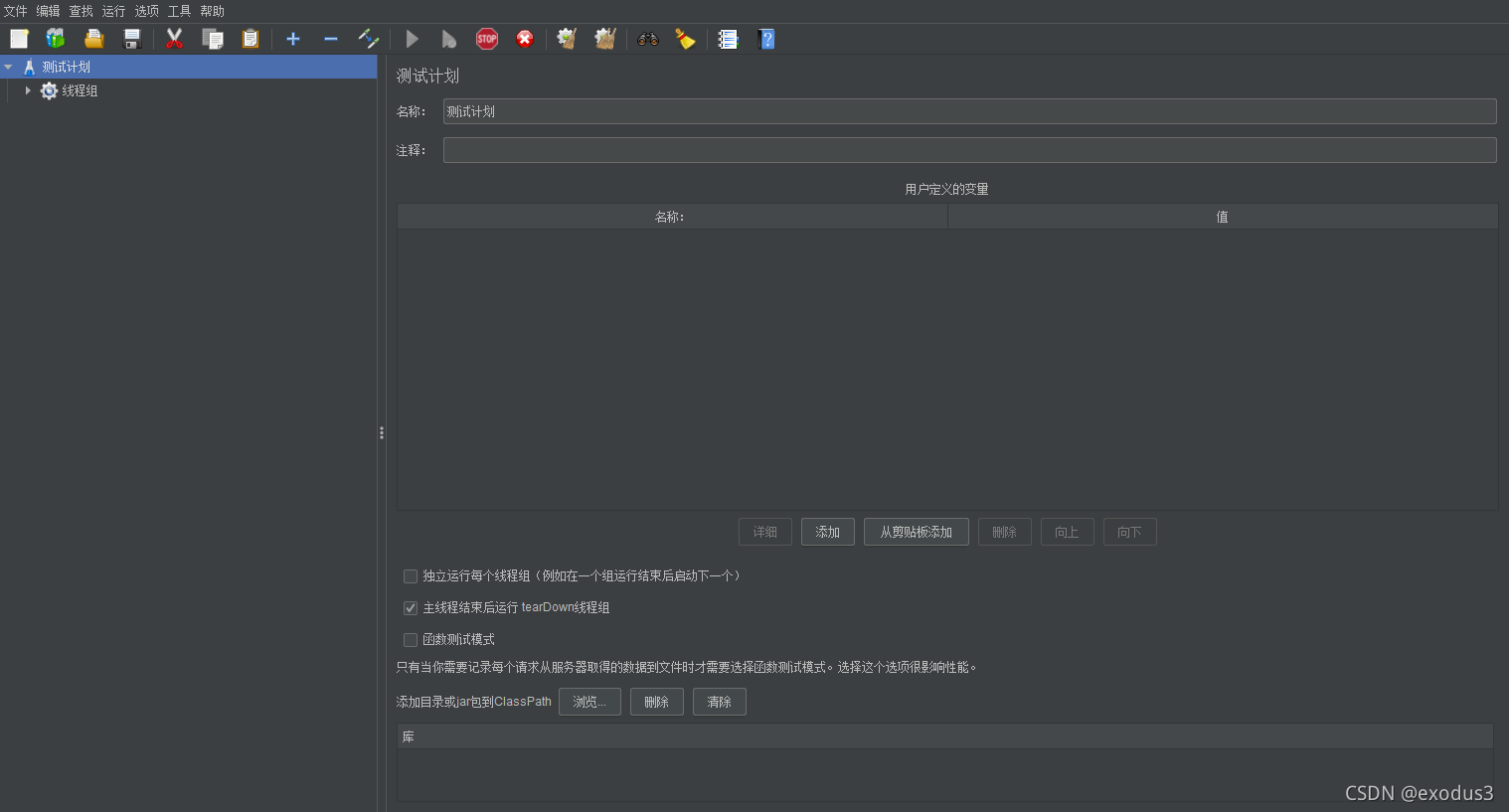Open the 文件 menu
Screen dimensions: 1509x812
(16, 11)
